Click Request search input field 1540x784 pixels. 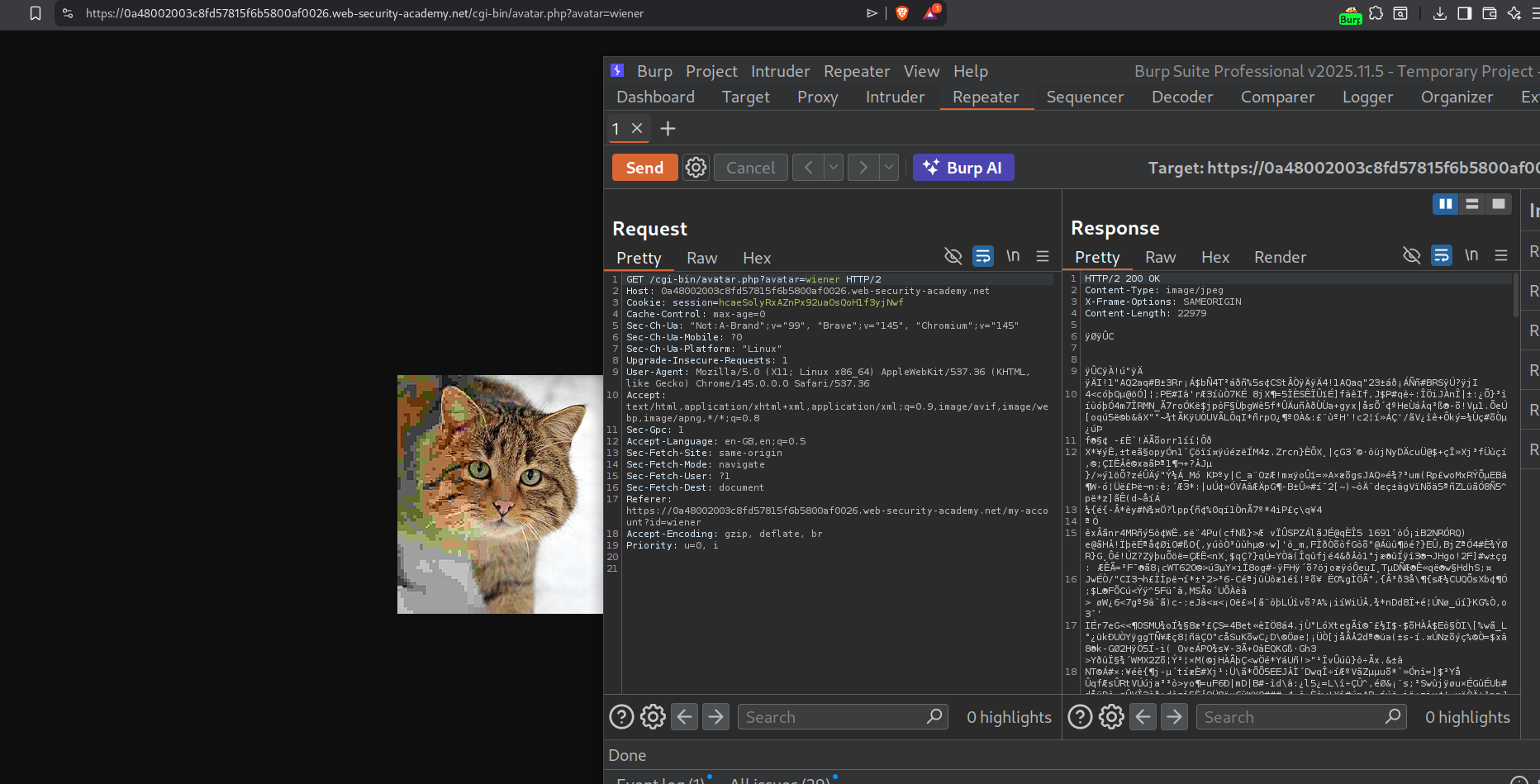coord(834,717)
